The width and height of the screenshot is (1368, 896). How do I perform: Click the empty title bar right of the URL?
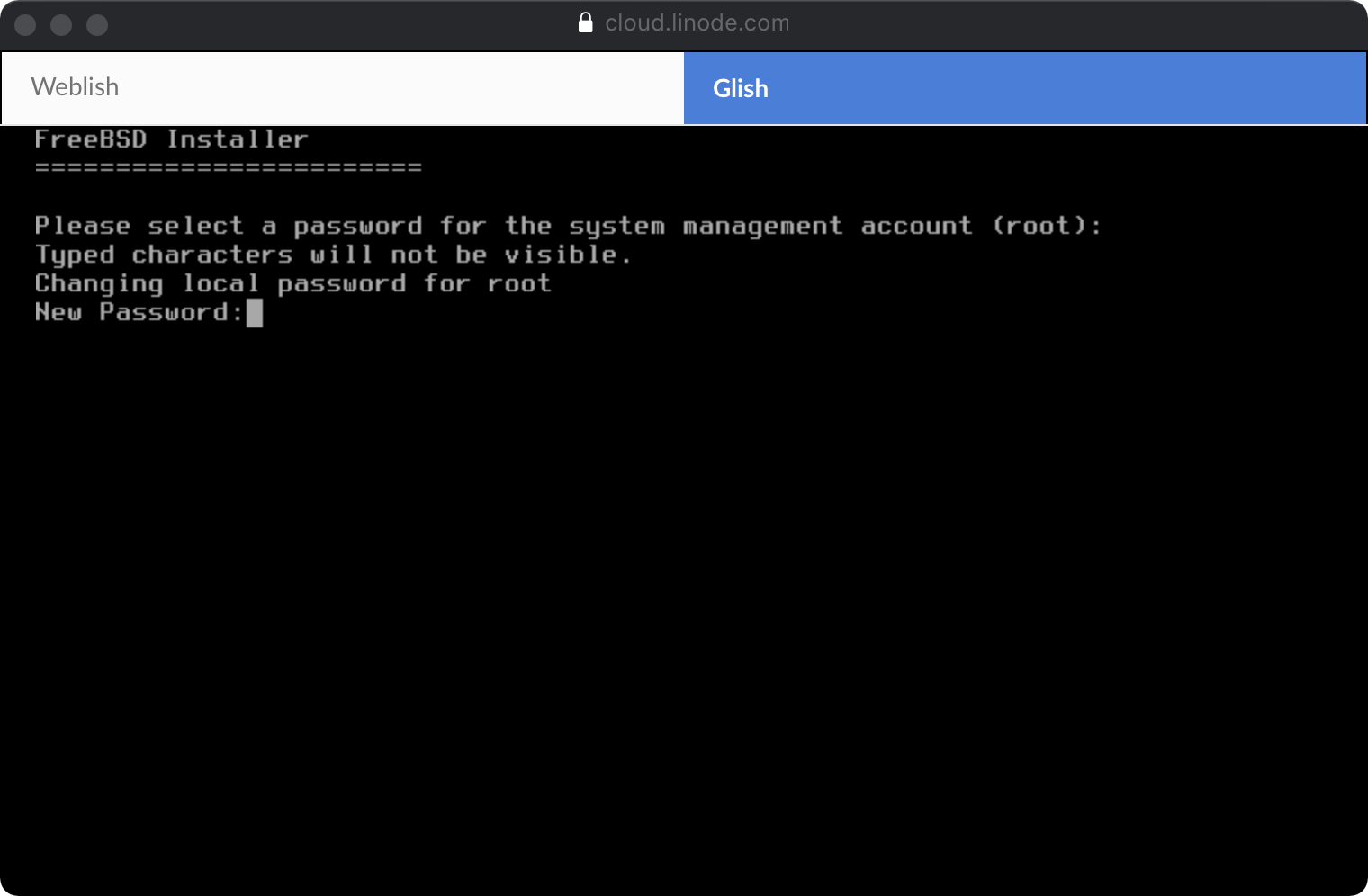pyautogui.click(x=1080, y=25)
